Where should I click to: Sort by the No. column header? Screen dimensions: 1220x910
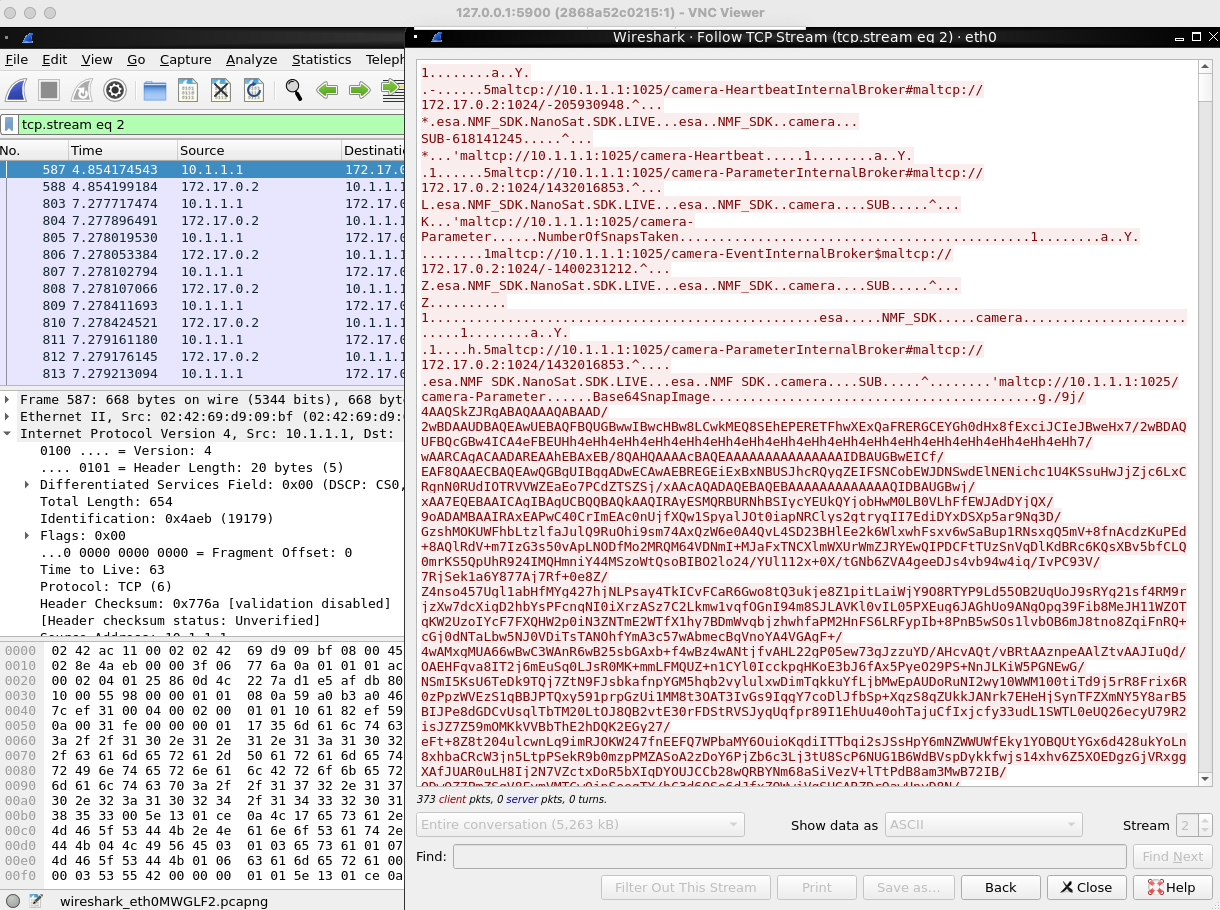pos(33,150)
